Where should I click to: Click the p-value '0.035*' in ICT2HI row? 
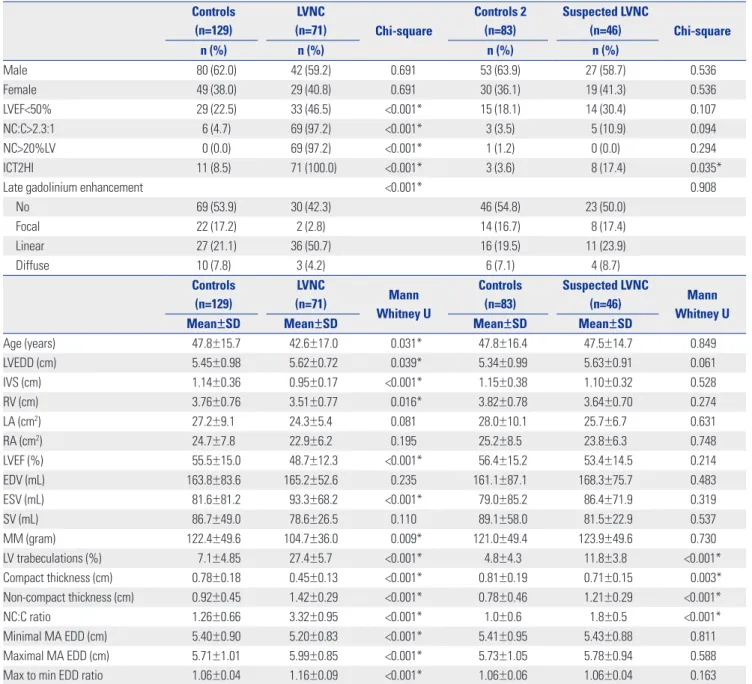[x=705, y=168]
